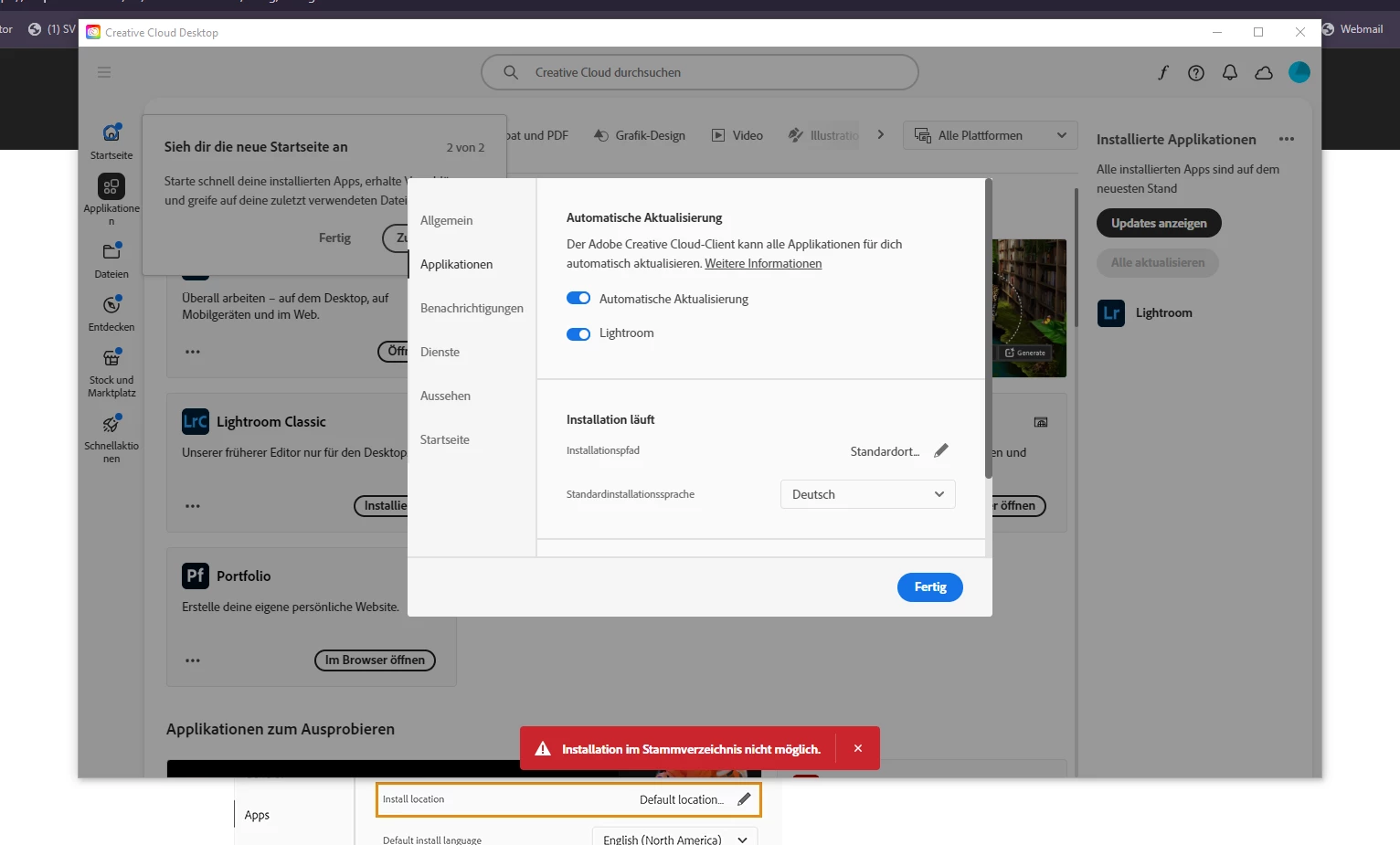1400x845 pixels.
Task: Select the Startseite settings tab
Action: [445, 439]
